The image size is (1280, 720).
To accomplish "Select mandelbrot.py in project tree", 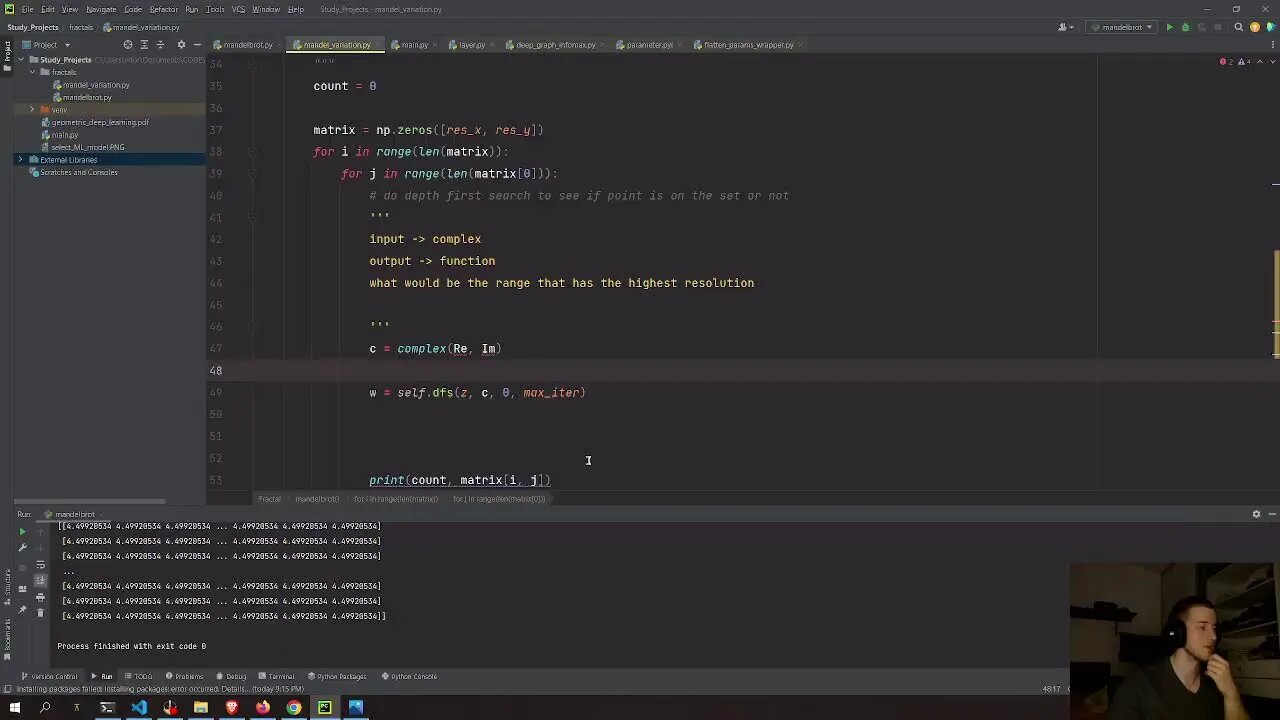I will (x=87, y=97).
